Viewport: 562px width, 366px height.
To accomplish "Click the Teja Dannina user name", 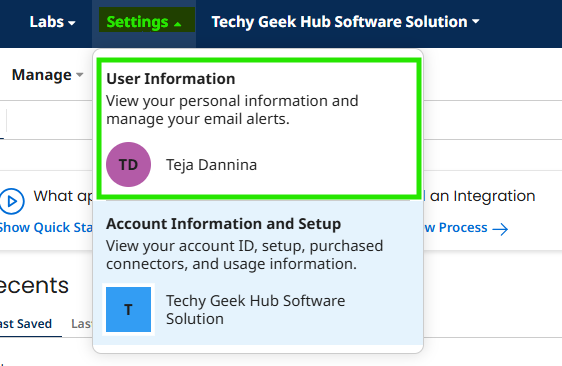I will (211, 165).
